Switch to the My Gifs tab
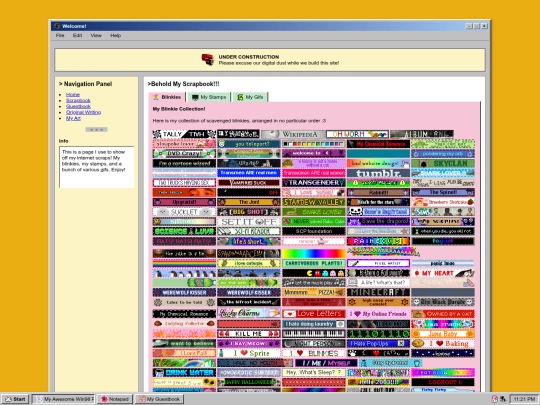Screen dimensions: 540x405 click(x=250, y=97)
